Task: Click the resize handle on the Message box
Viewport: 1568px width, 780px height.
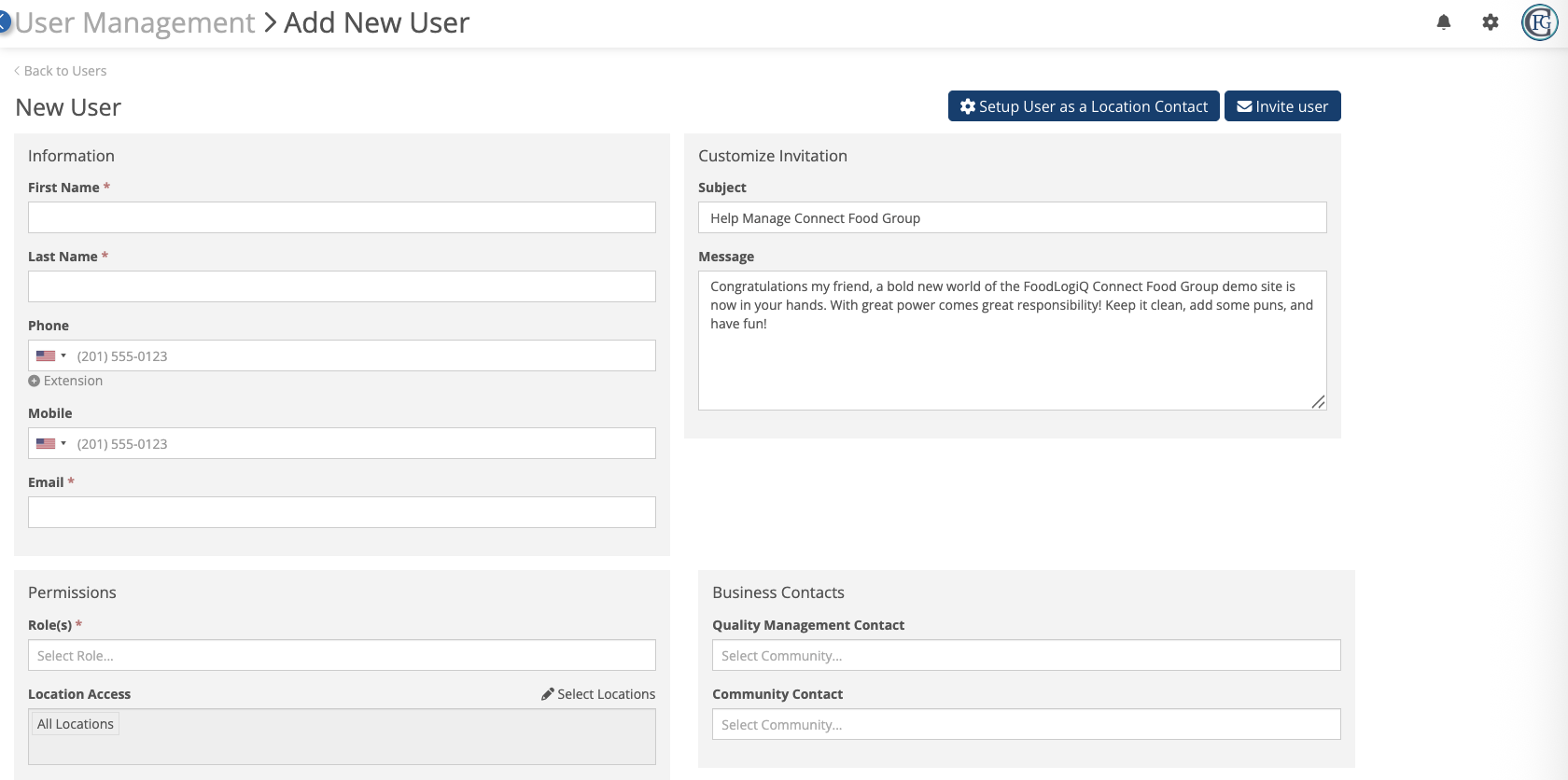Action: [x=1318, y=402]
